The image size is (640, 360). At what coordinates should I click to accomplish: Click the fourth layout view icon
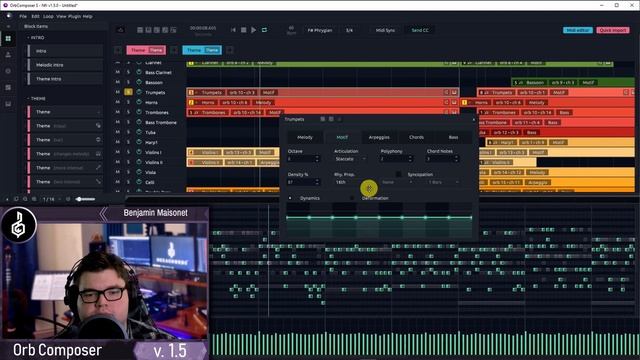(x=165, y=30)
